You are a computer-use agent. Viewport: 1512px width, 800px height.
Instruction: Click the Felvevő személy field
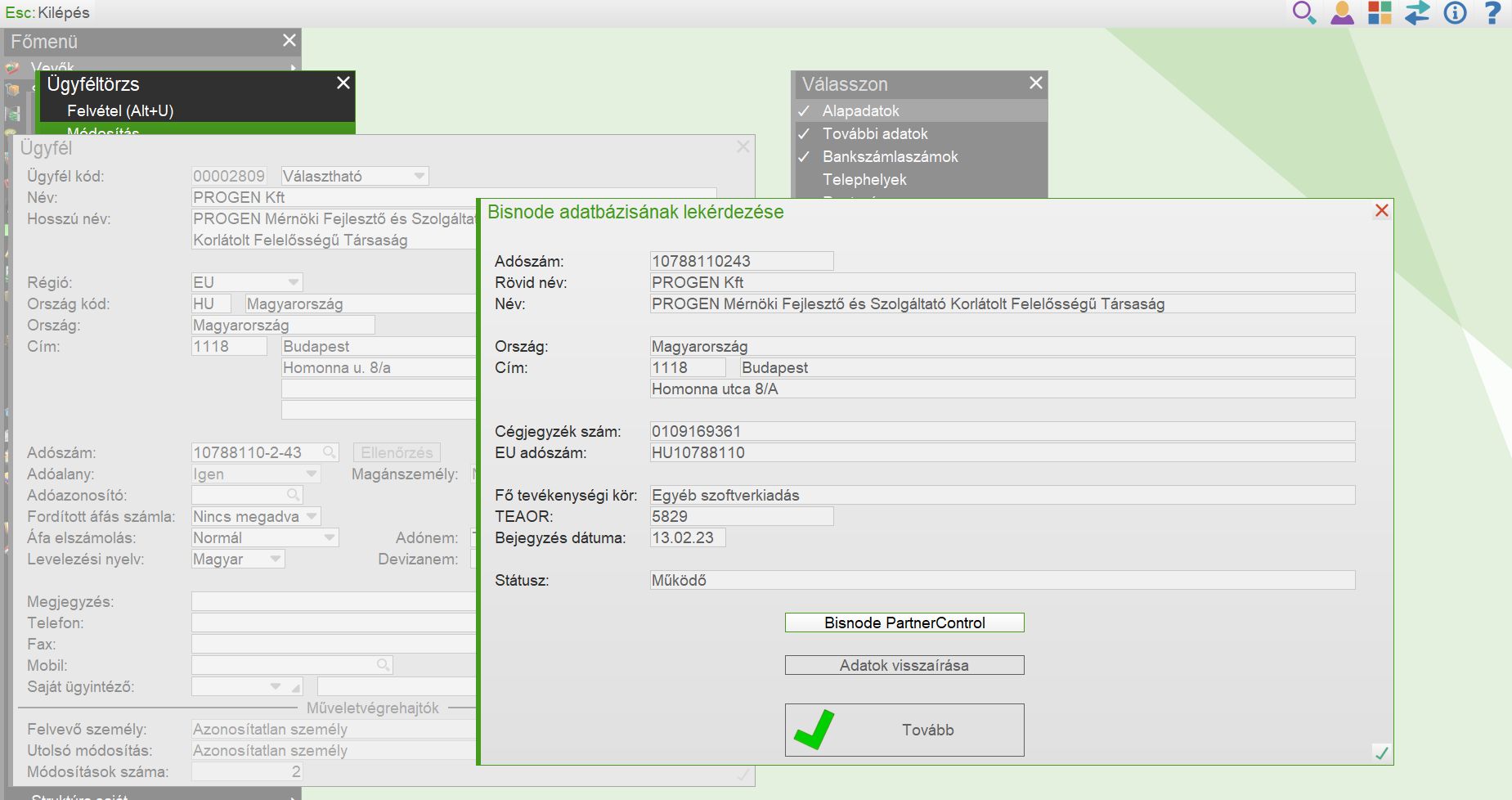[334, 729]
